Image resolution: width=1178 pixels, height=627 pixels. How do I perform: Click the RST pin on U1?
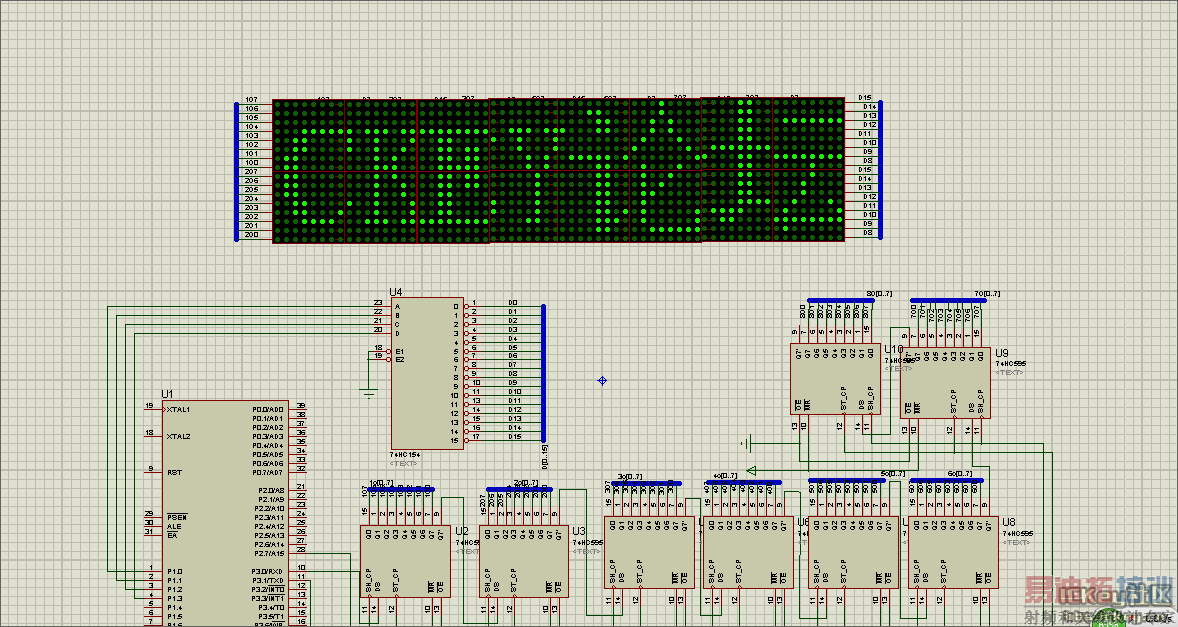point(174,472)
